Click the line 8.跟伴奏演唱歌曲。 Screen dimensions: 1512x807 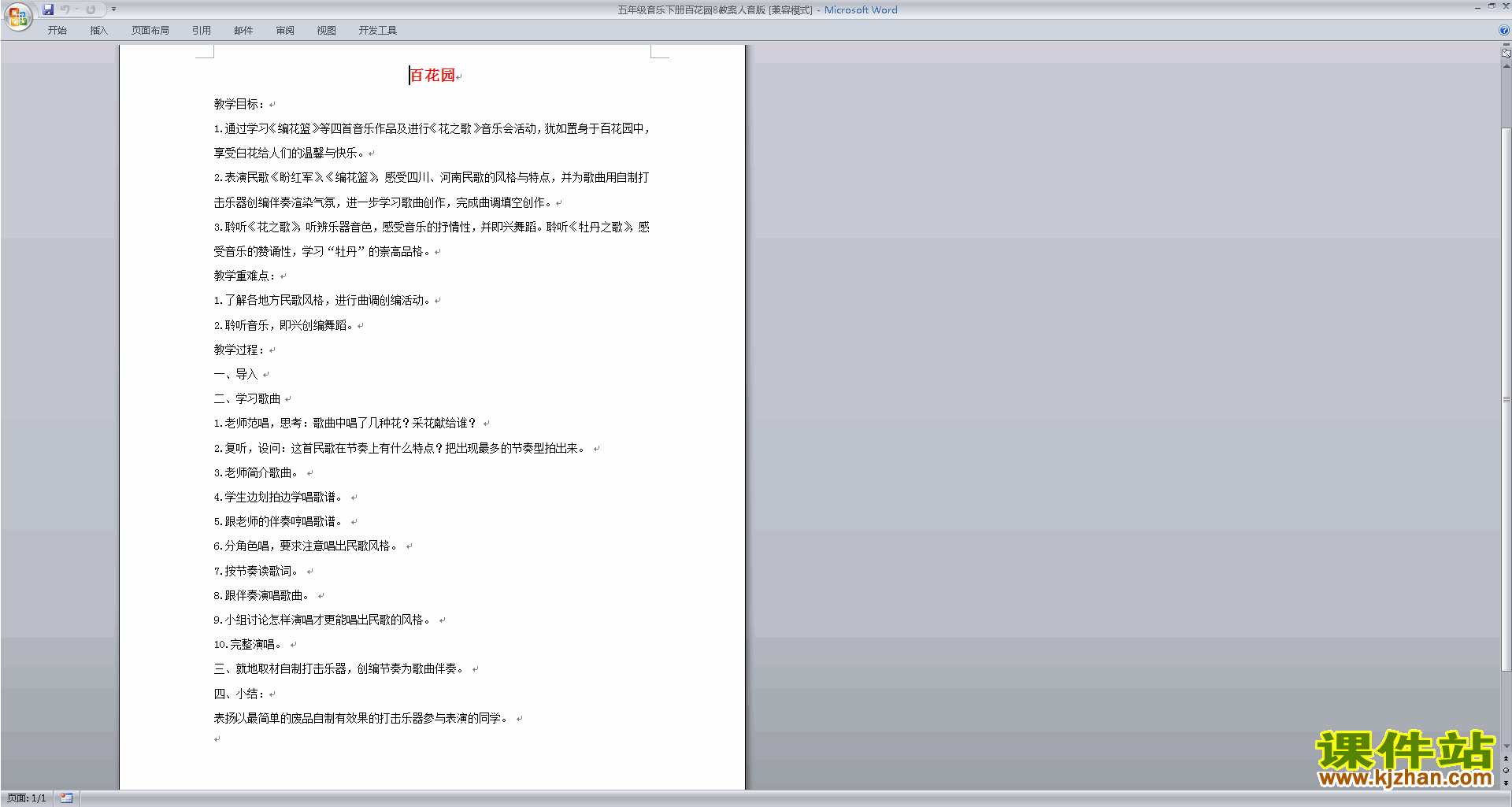point(262,595)
